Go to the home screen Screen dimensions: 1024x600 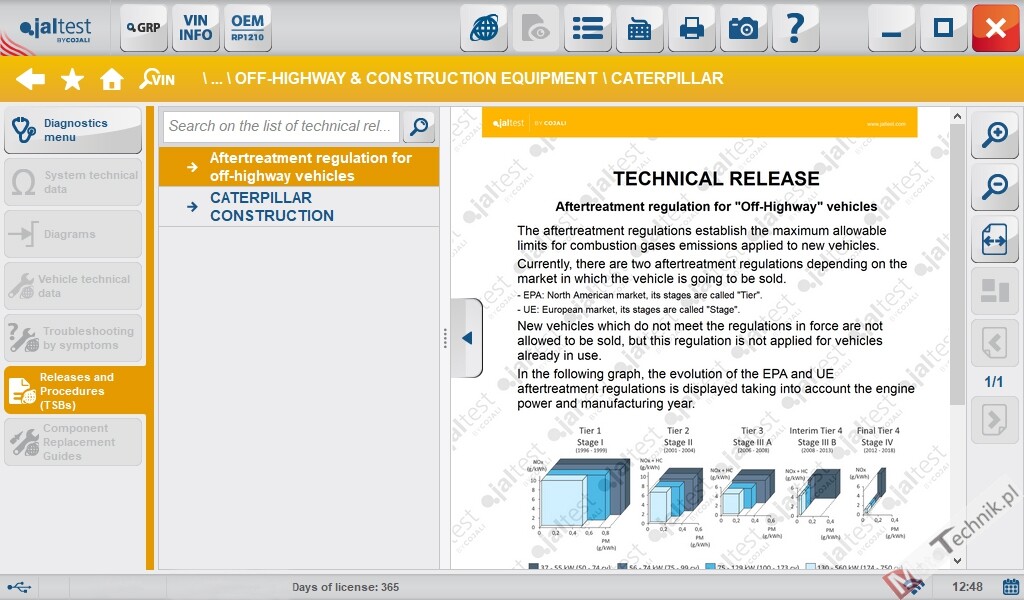112,79
